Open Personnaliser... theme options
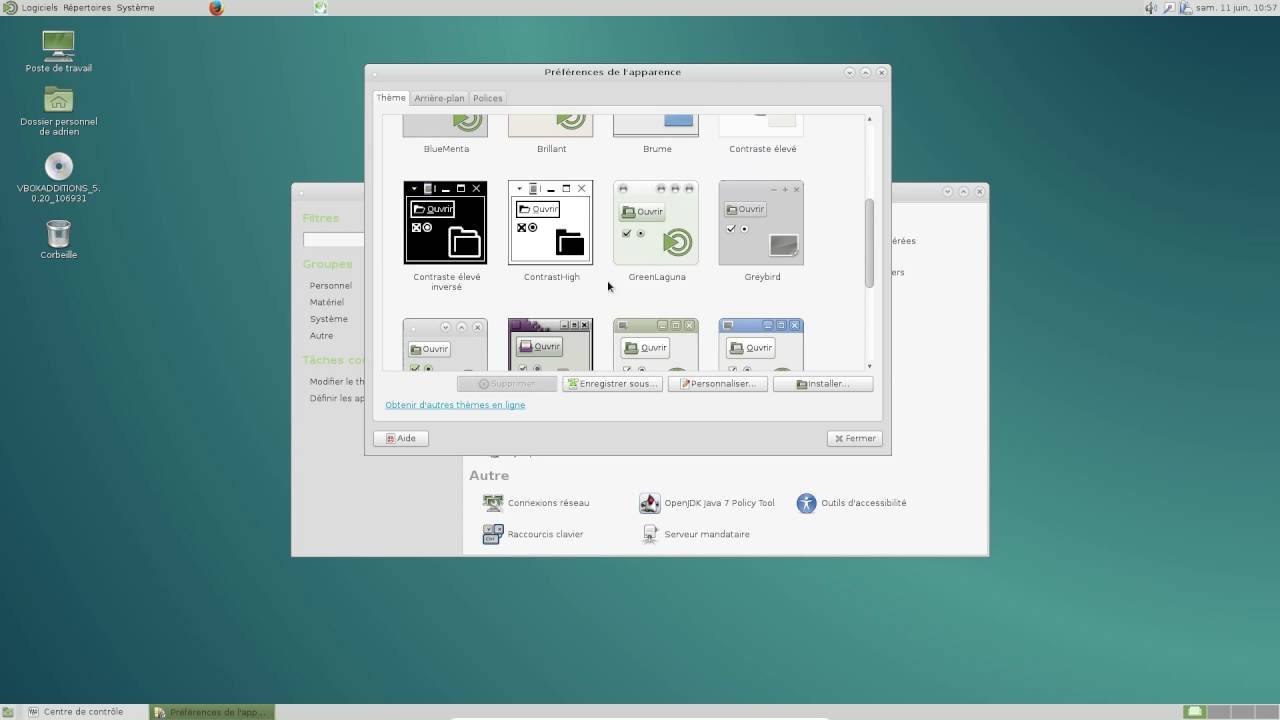This screenshot has height=720, width=1280. pos(718,384)
